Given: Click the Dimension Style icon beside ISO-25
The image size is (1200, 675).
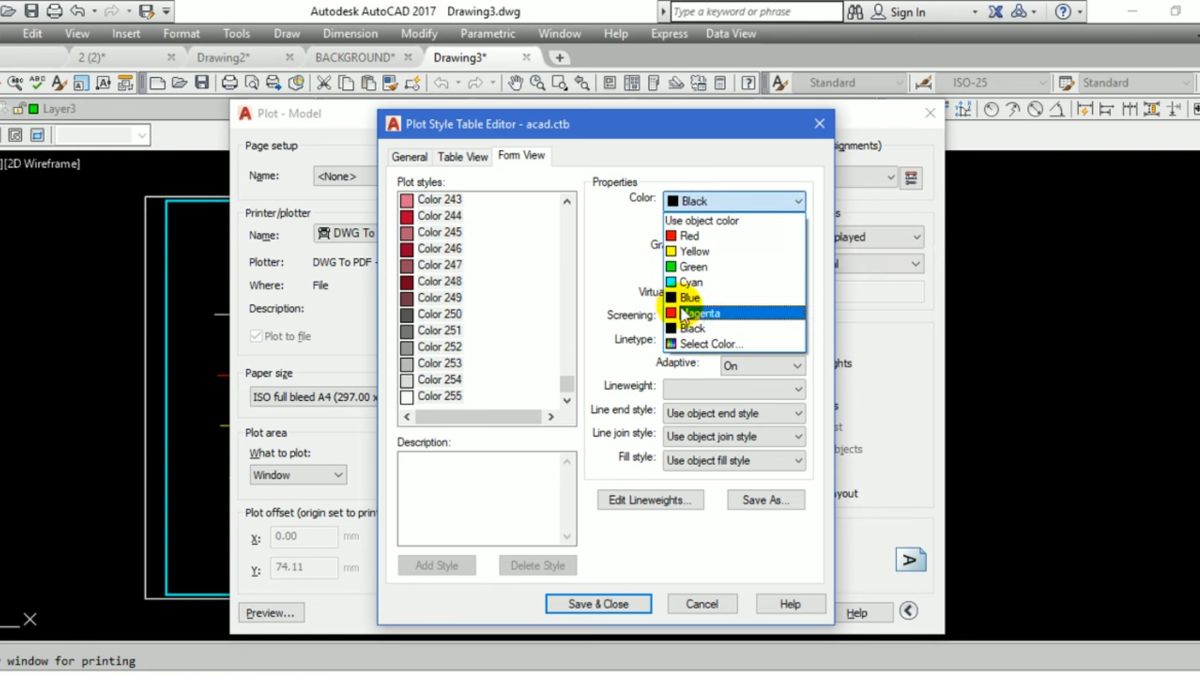Looking at the screenshot, I should click(x=924, y=83).
